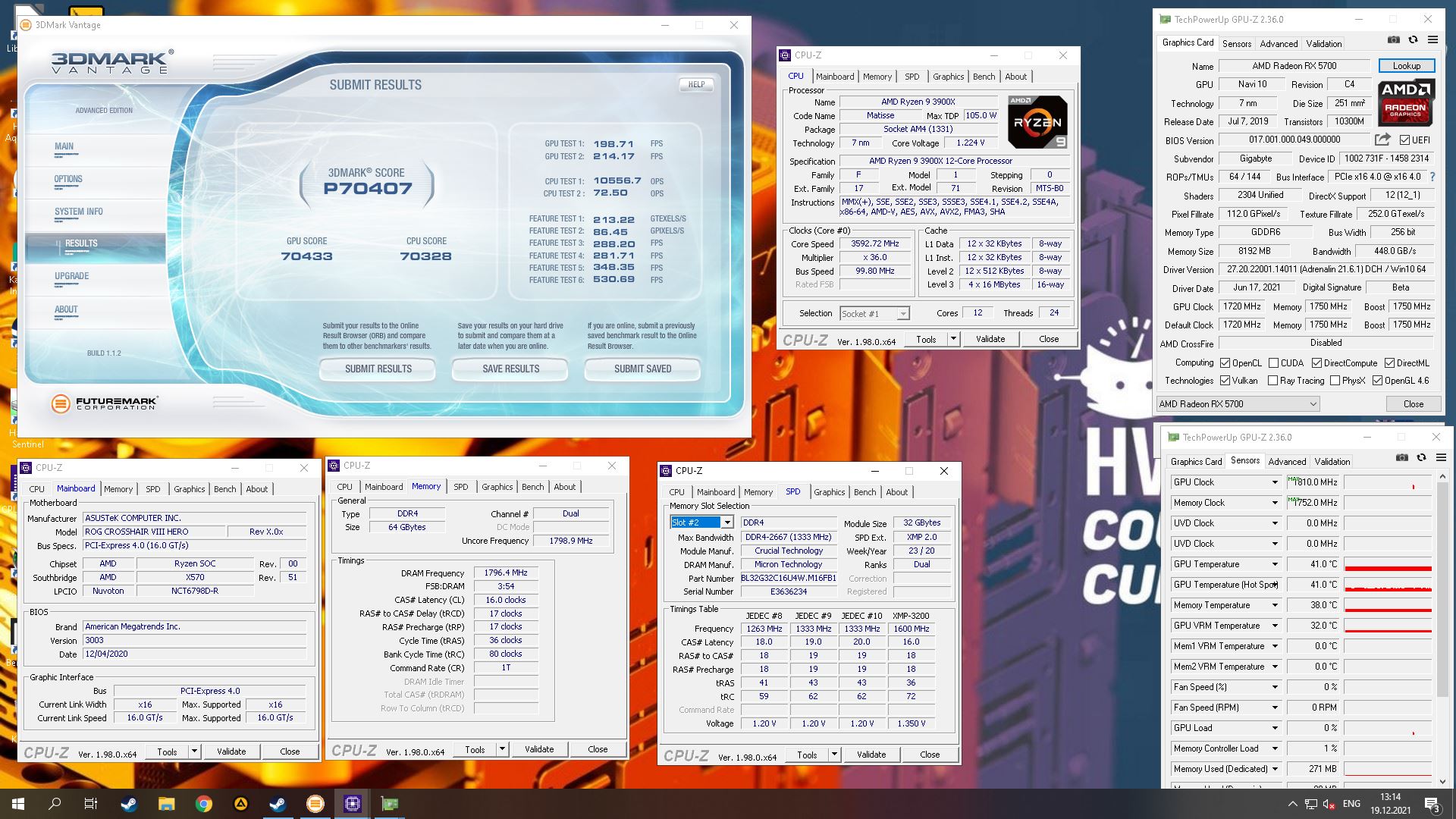Image resolution: width=1456 pixels, height=819 pixels.
Task: Toggle the PhysX checkbox
Action: (1335, 381)
